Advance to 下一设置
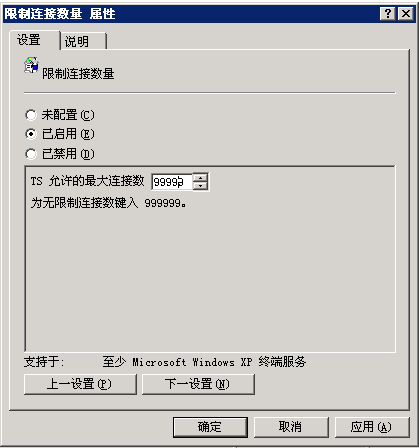This screenshot has height=448, width=419. click(x=198, y=384)
